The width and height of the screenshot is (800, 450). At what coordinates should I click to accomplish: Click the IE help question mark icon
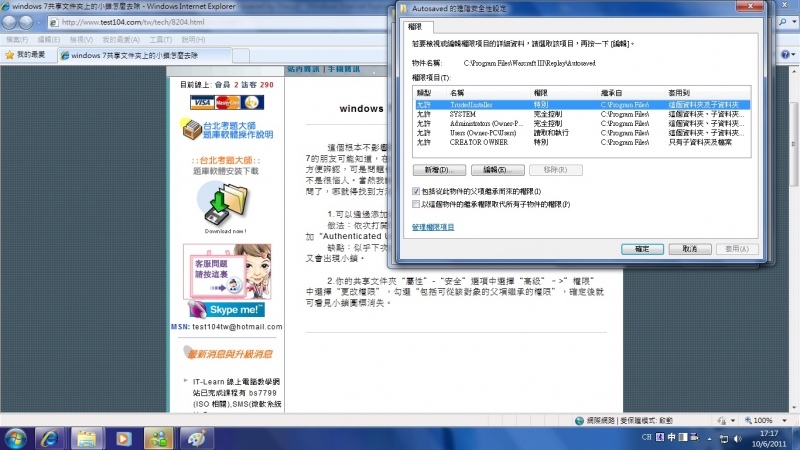(785, 55)
